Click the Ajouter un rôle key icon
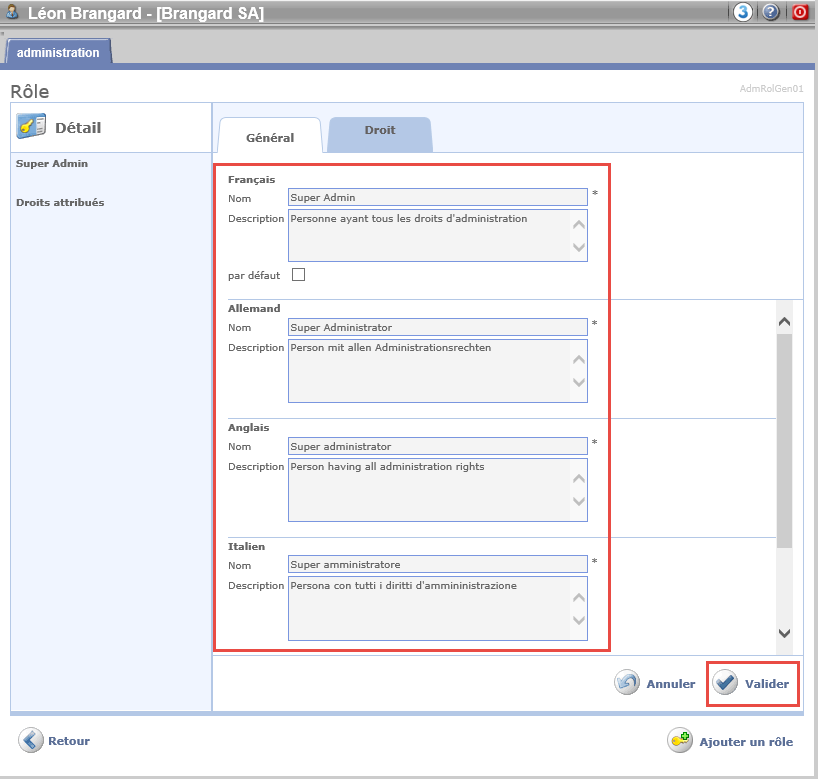This screenshot has height=779, width=818. pyautogui.click(x=681, y=741)
